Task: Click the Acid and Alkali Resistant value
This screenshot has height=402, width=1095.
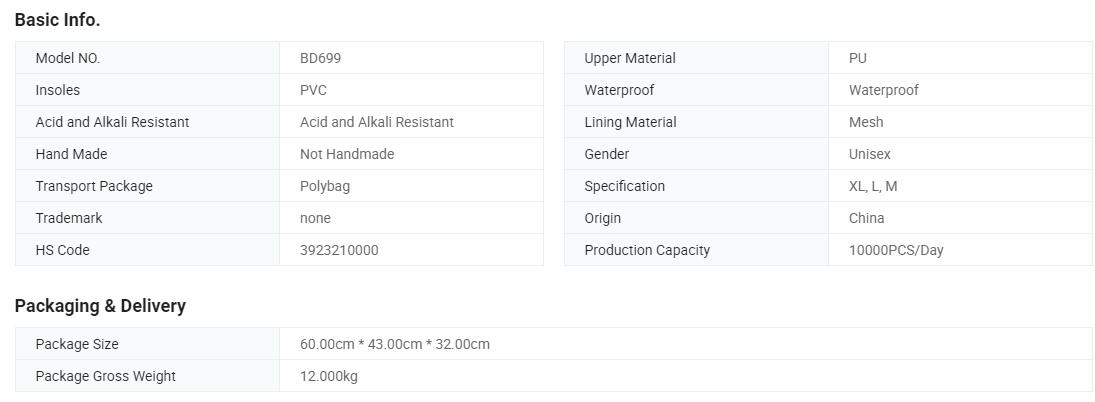Action: tap(376, 122)
